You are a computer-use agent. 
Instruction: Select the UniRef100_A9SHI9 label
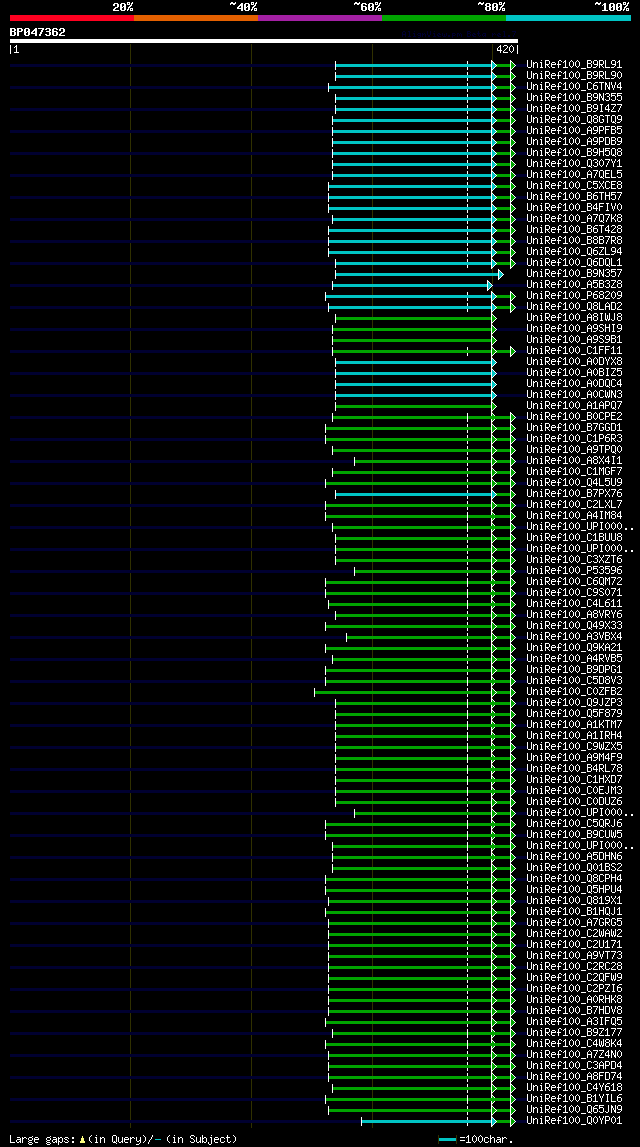(574, 328)
